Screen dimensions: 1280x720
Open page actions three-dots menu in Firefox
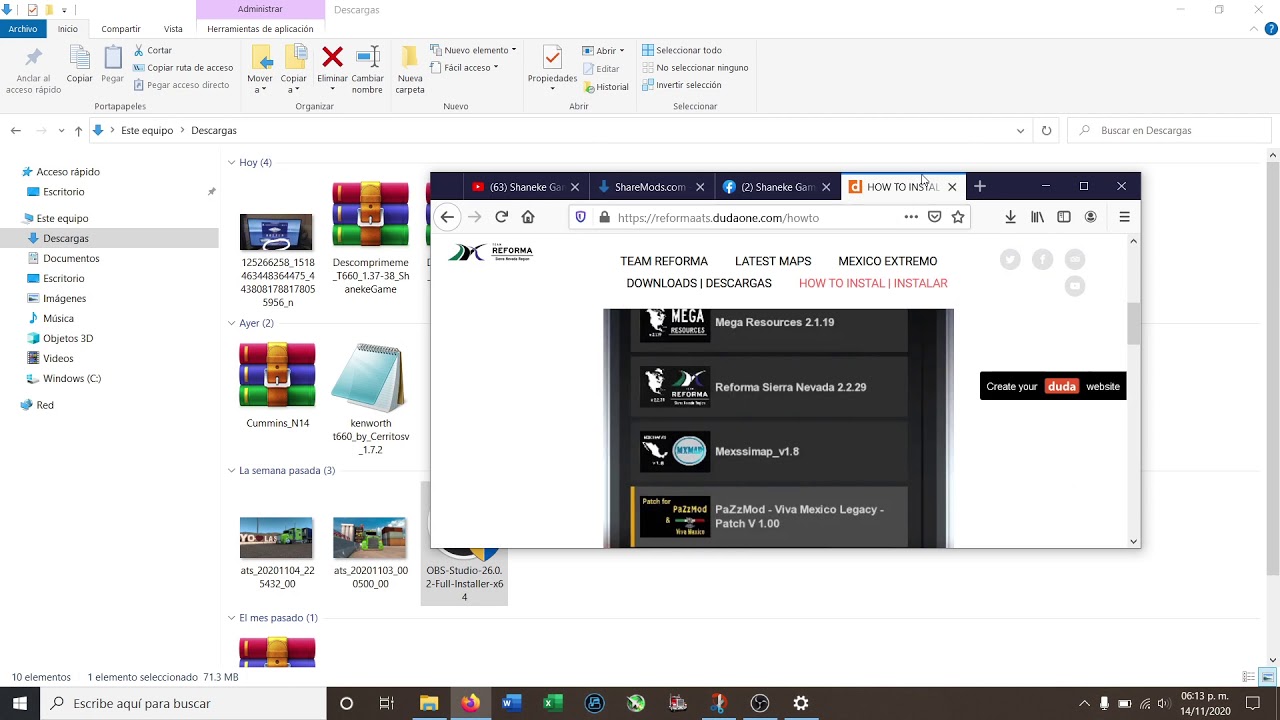910,217
